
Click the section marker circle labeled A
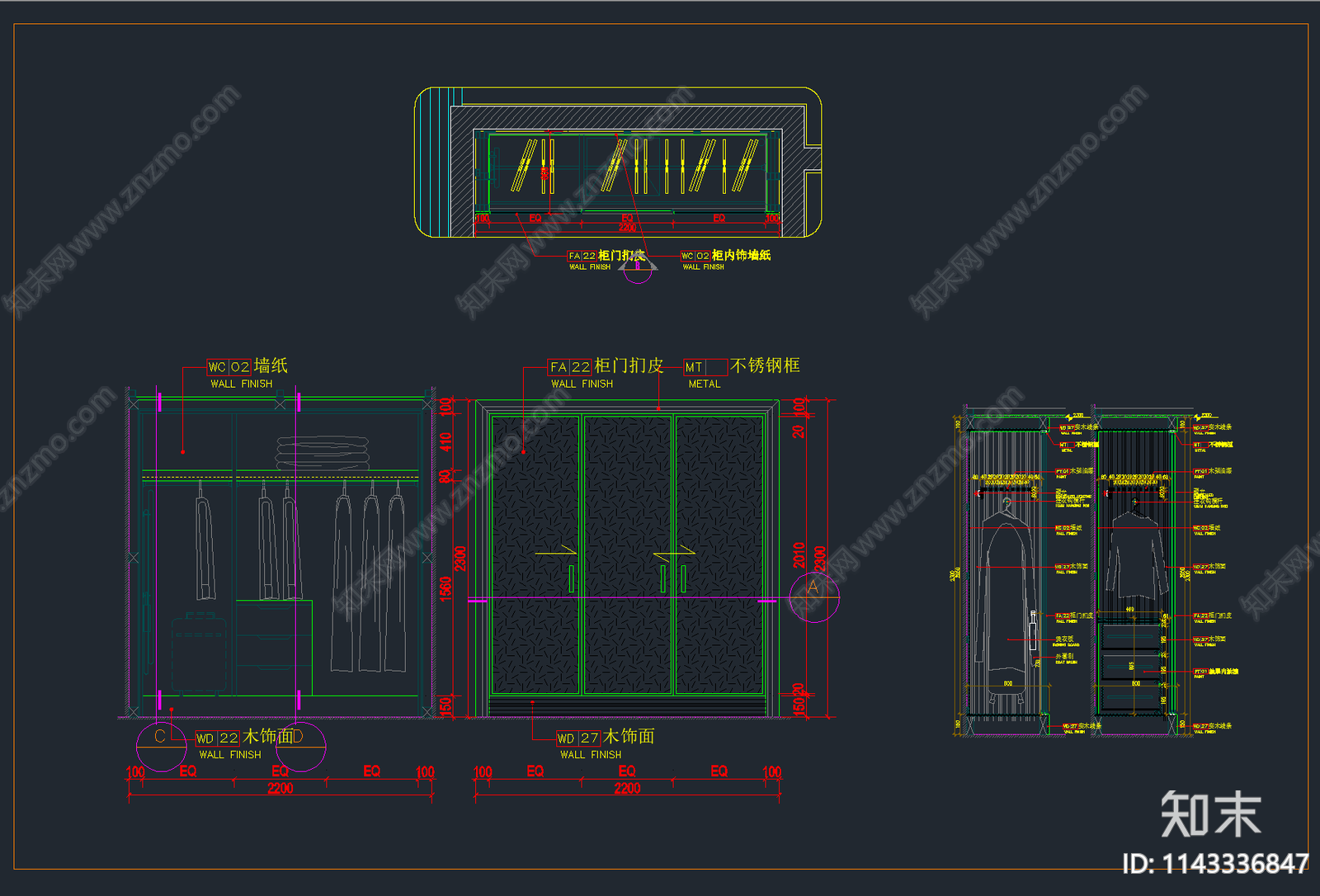coord(813,597)
